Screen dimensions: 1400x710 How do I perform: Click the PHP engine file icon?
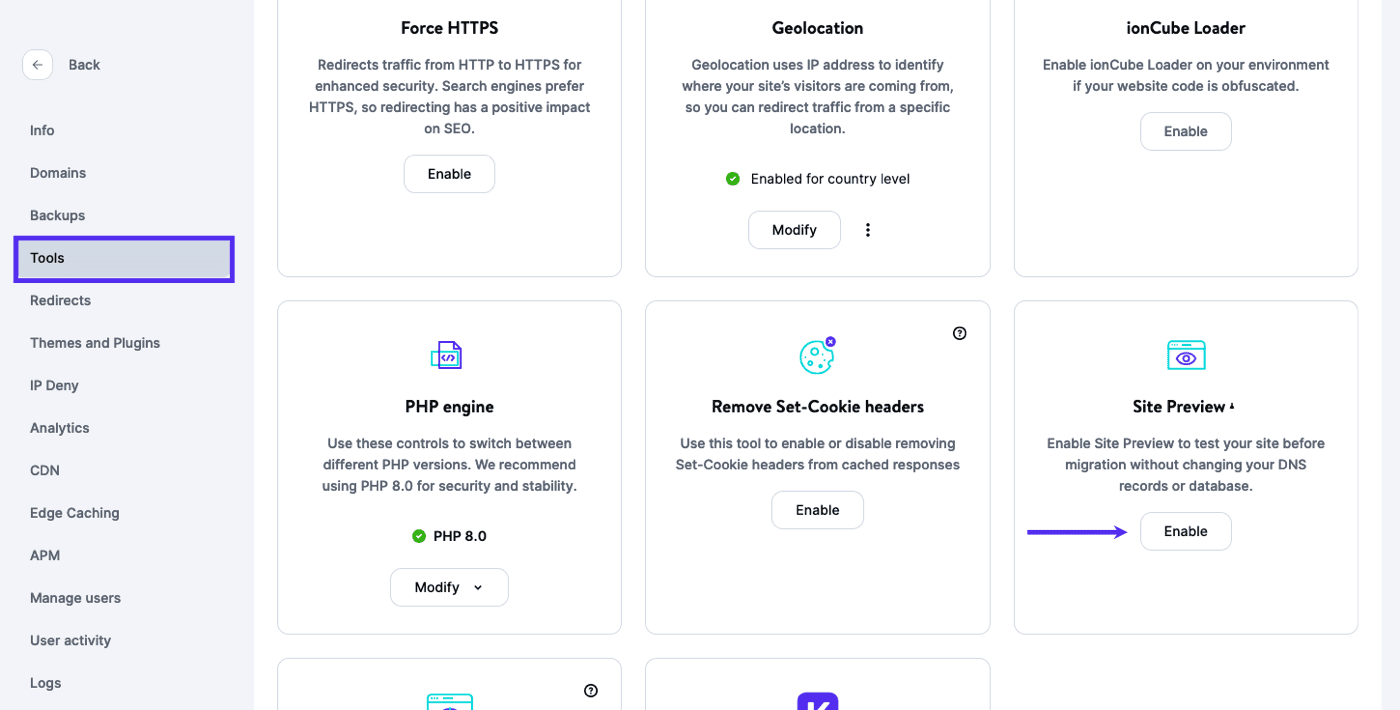click(447, 354)
